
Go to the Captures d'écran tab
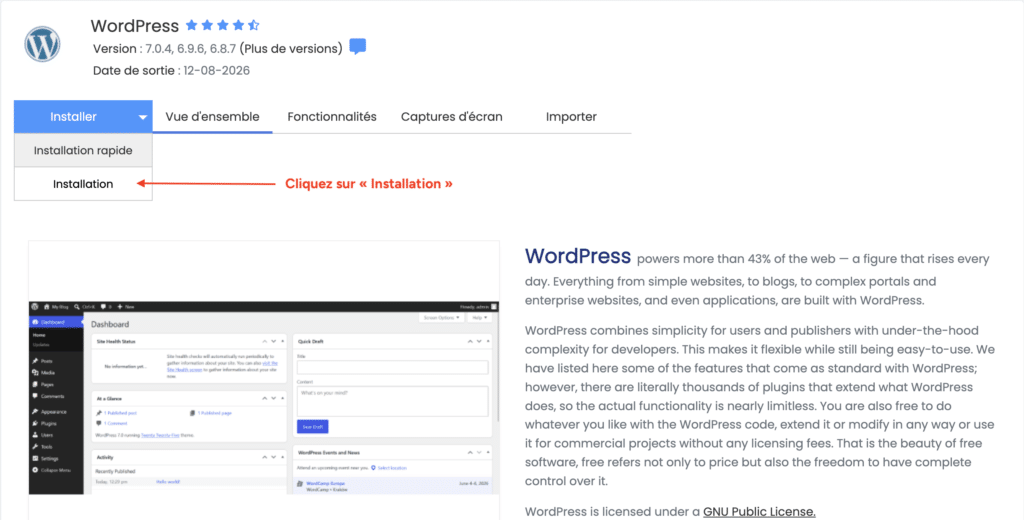452,117
